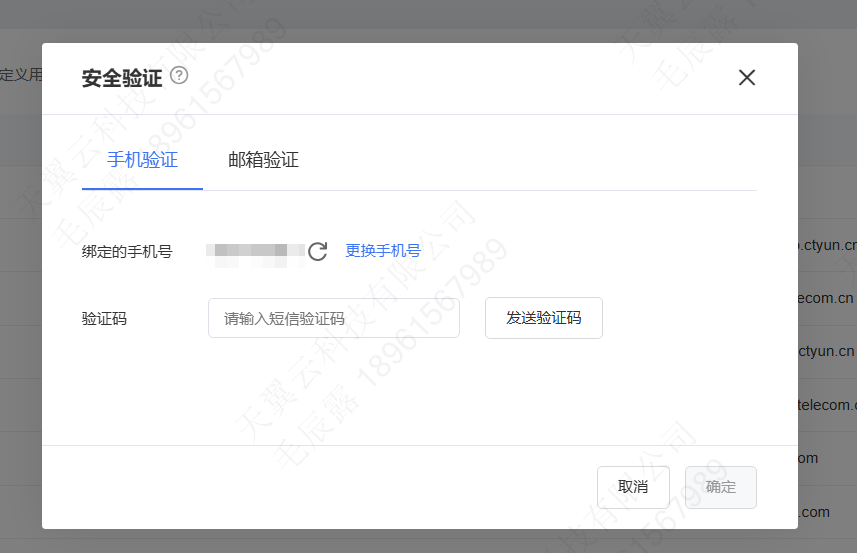Select the blurred phone number value
The width and height of the screenshot is (857, 553).
255,255
